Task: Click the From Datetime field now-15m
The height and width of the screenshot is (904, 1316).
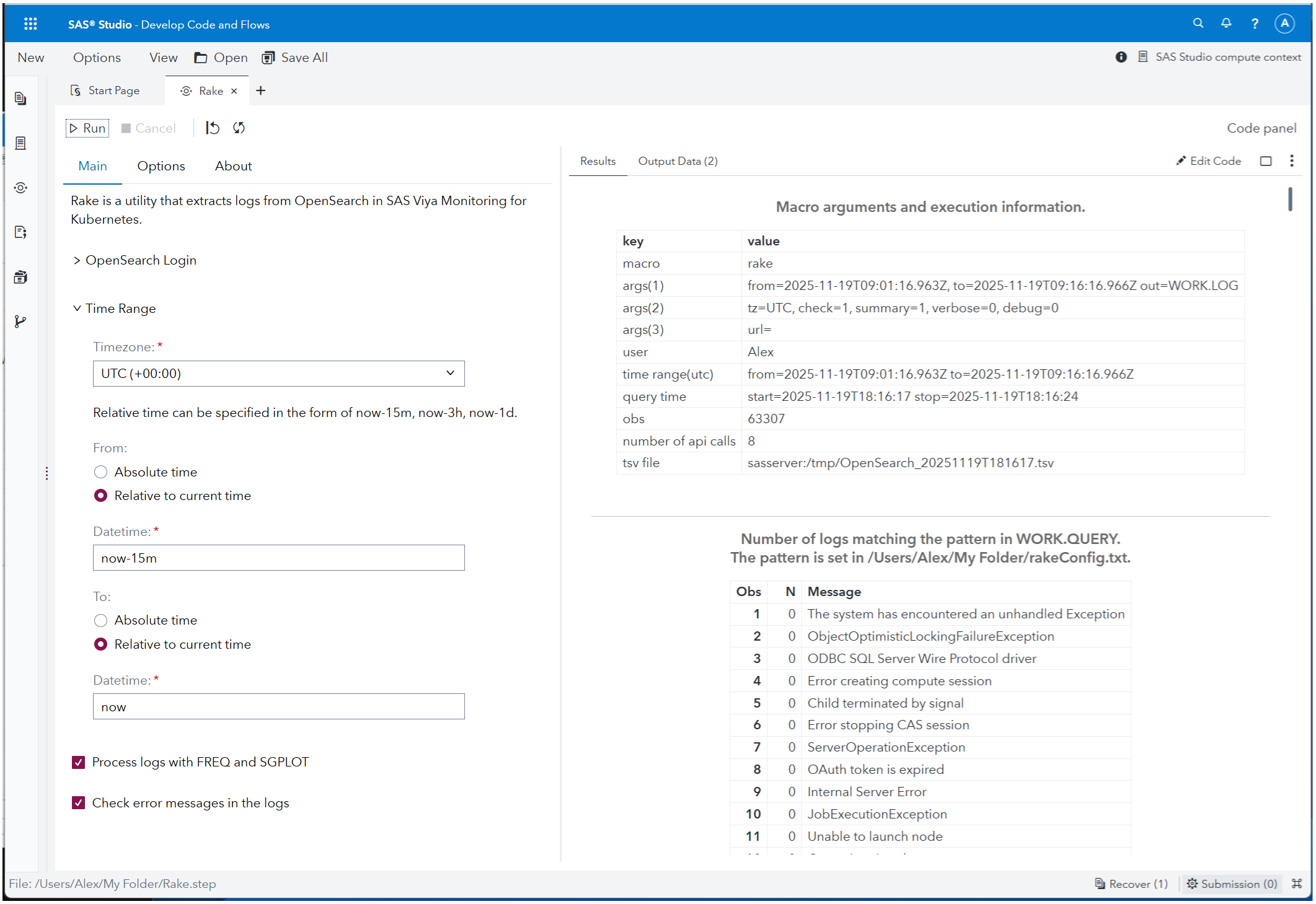Action: [x=279, y=558]
